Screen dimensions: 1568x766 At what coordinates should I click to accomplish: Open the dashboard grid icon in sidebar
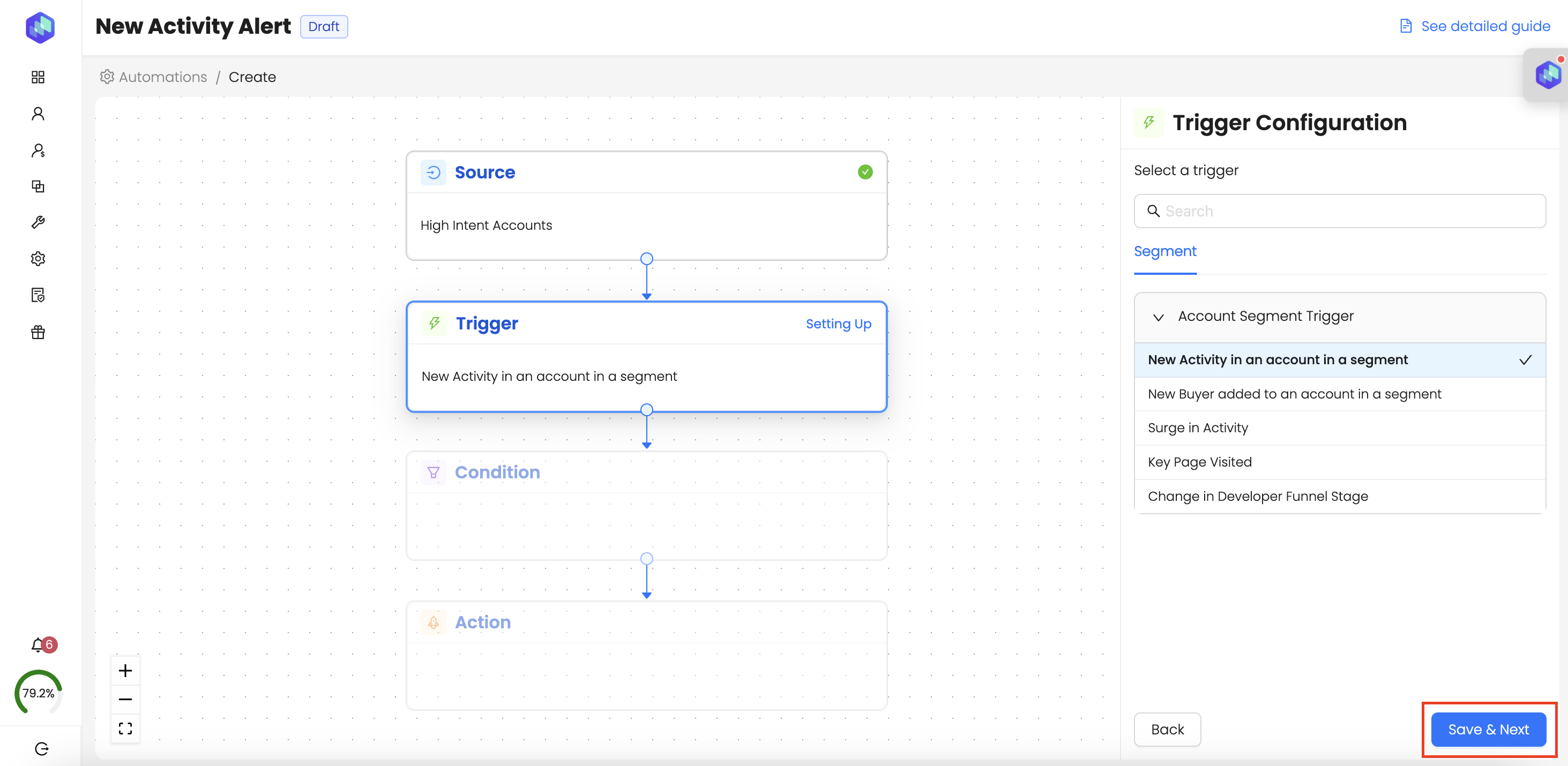[x=38, y=77]
